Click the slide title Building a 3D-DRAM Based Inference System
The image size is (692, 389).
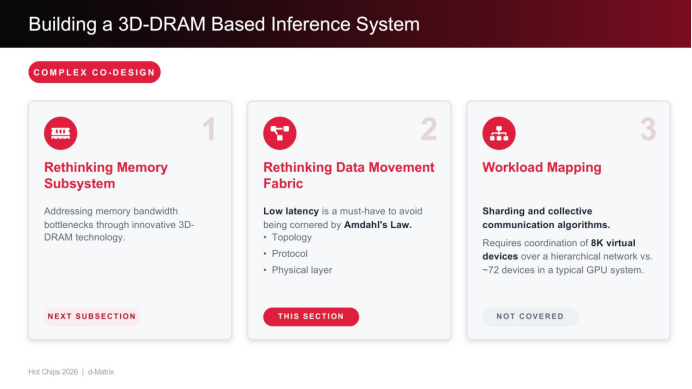tap(224, 24)
